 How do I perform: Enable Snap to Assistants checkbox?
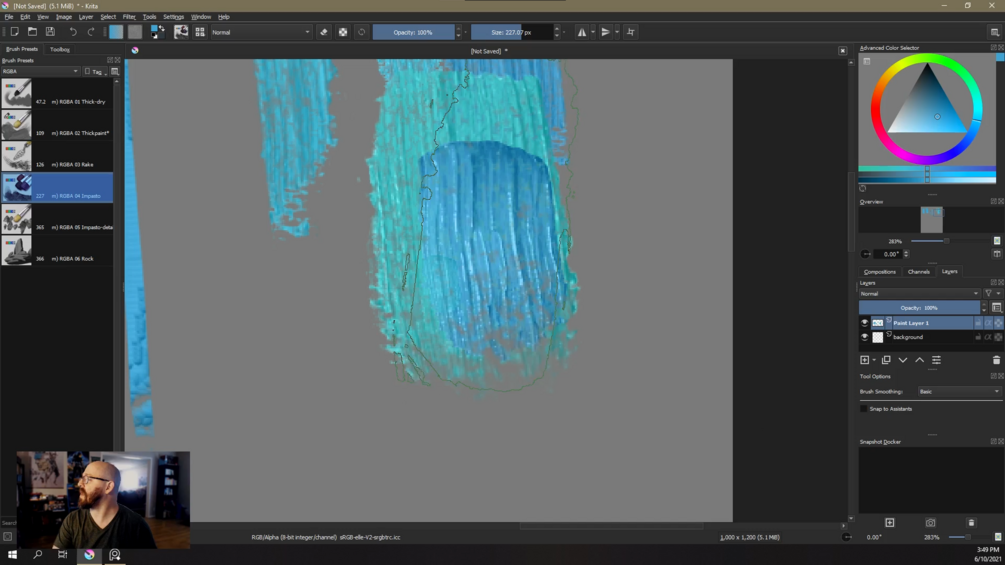tap(863, 409)
